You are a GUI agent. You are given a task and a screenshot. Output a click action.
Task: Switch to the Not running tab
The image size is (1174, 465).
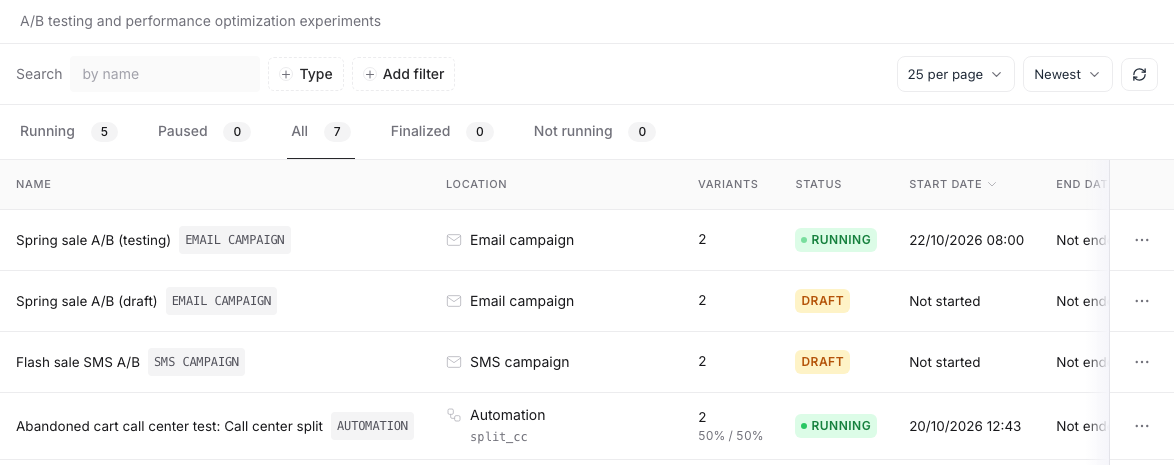click(x=594, y=132)
